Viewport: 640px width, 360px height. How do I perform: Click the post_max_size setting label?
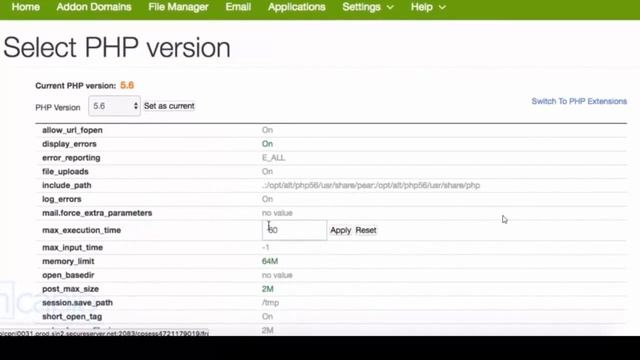71,289
